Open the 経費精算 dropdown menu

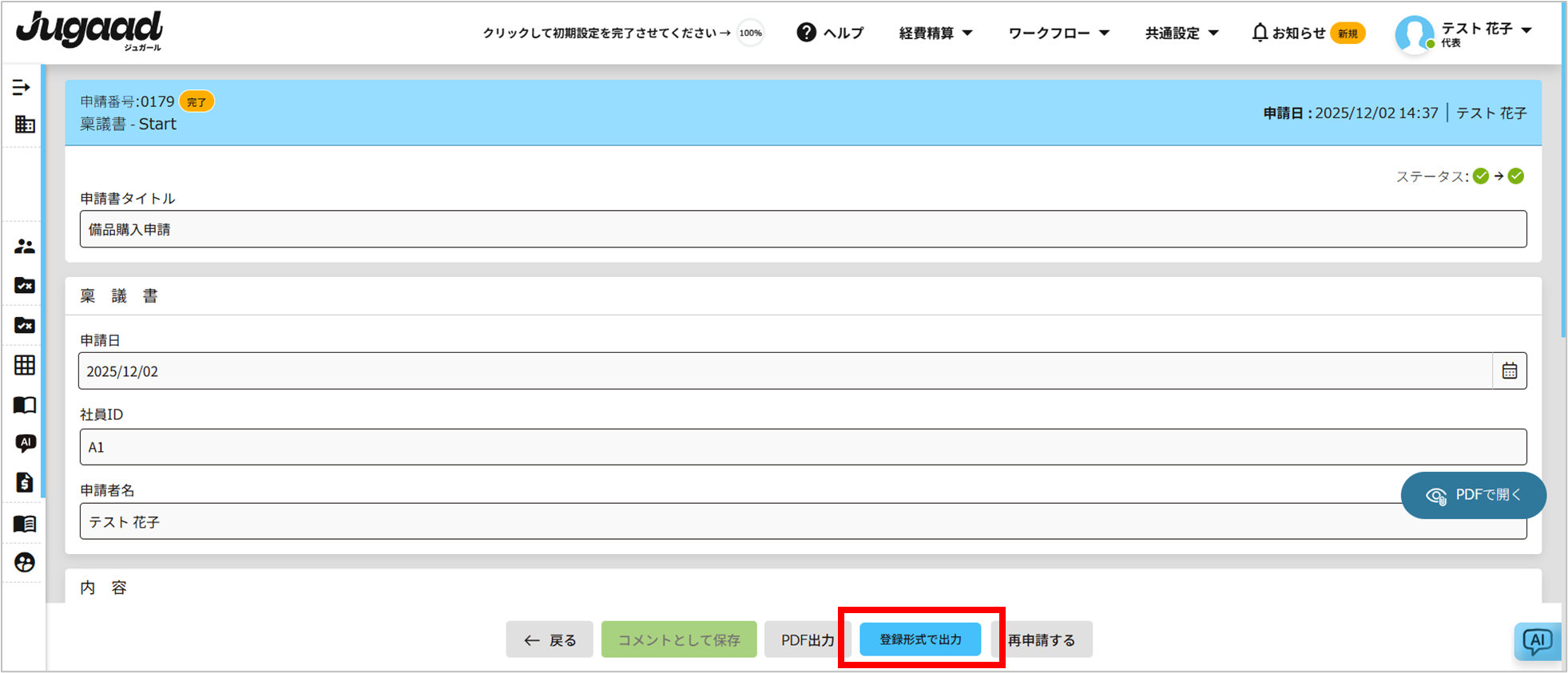coord(935,33)
